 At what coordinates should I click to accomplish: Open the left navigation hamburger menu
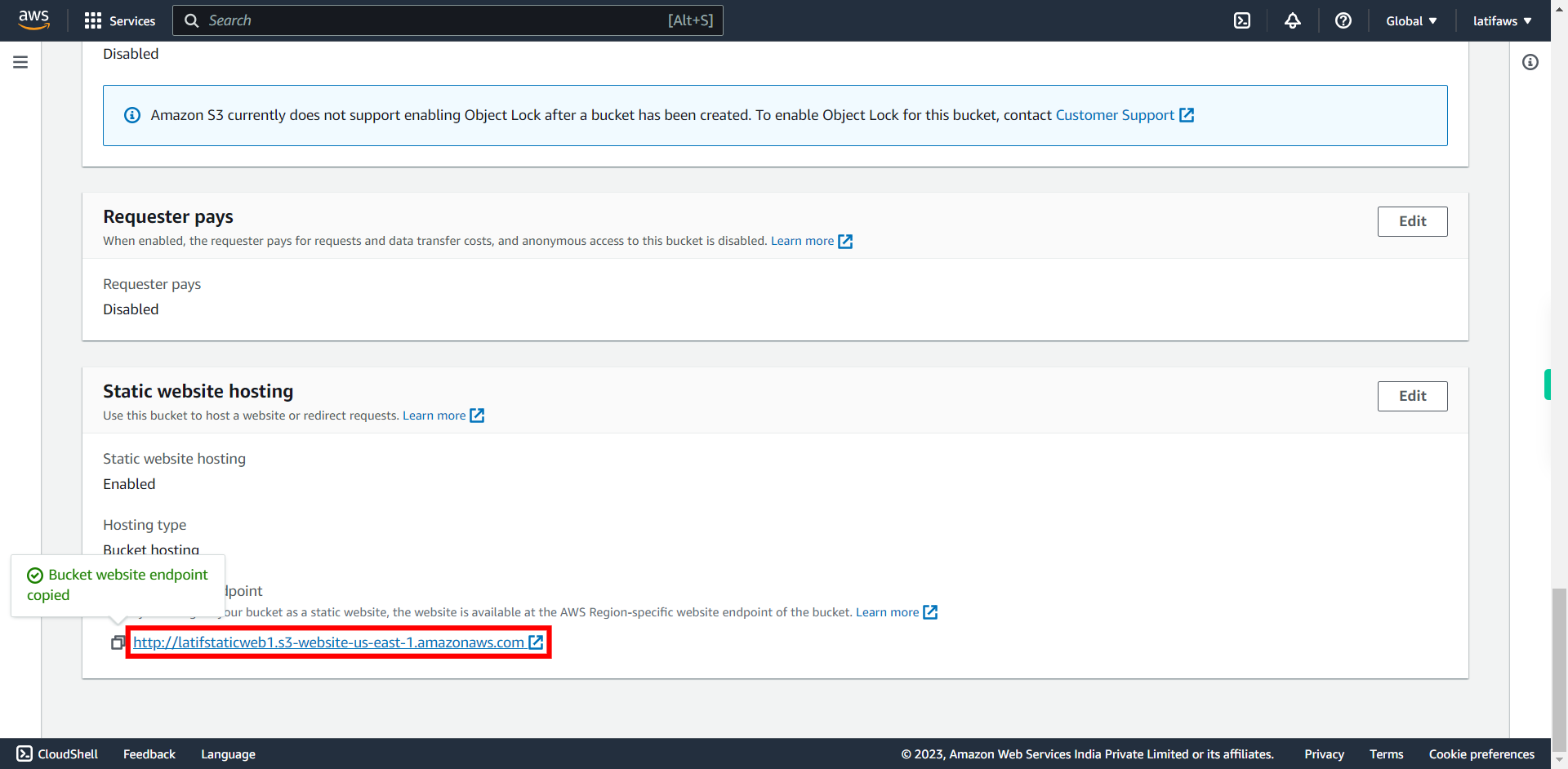20,62
